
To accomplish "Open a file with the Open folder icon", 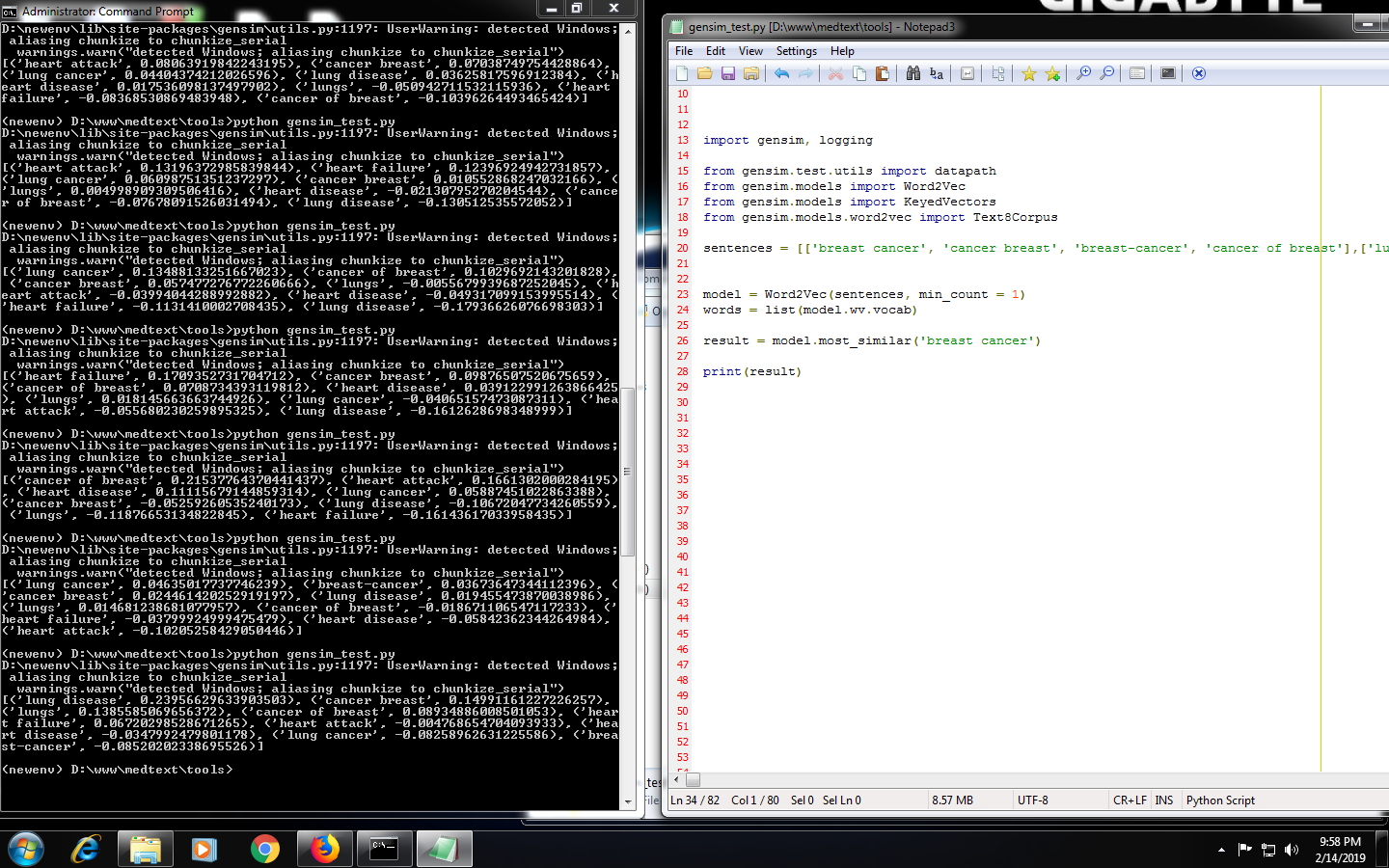I will pos(704,73).
